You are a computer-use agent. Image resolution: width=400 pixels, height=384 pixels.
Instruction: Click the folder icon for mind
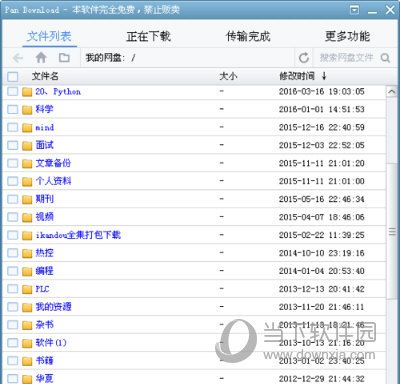[27, 128]
